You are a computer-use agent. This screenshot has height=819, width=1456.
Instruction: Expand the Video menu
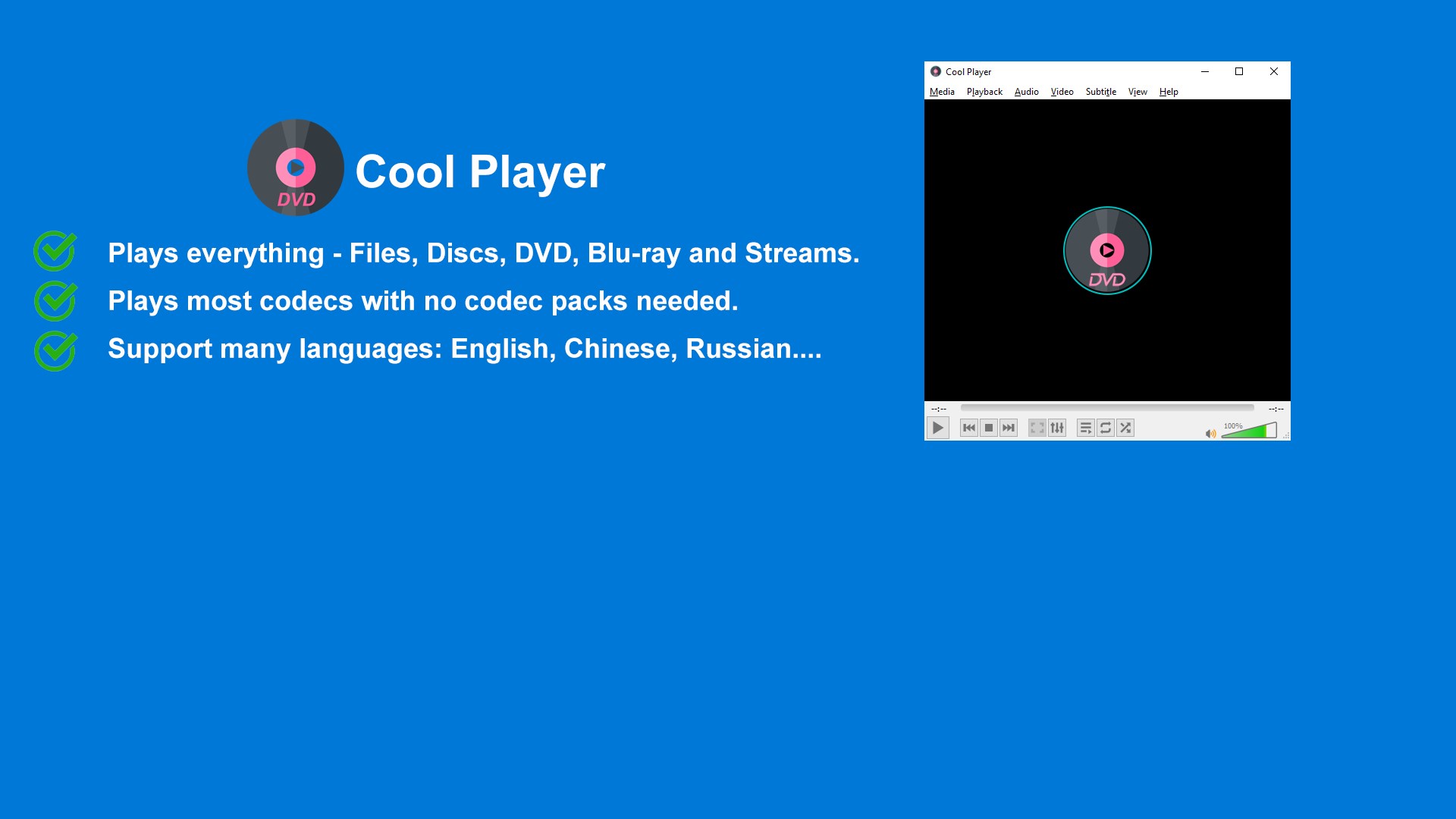tap(1062, 92)
